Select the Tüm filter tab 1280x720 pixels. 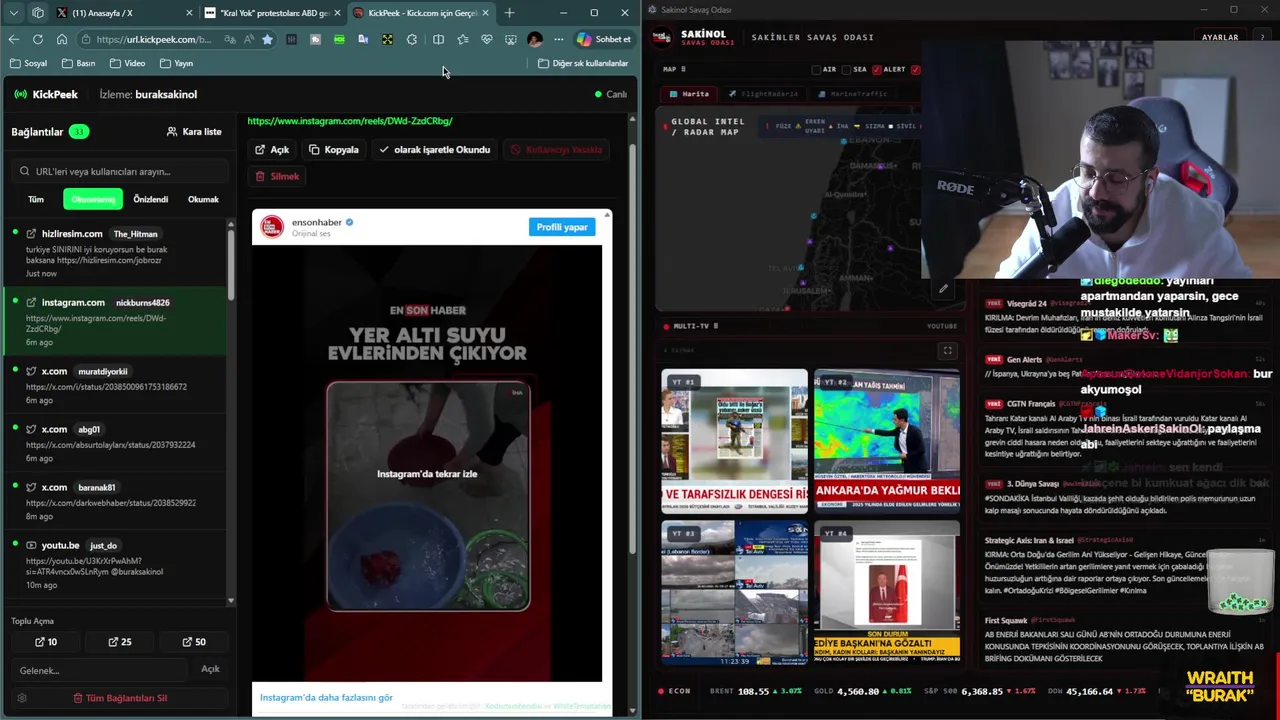tap(36, 199)
